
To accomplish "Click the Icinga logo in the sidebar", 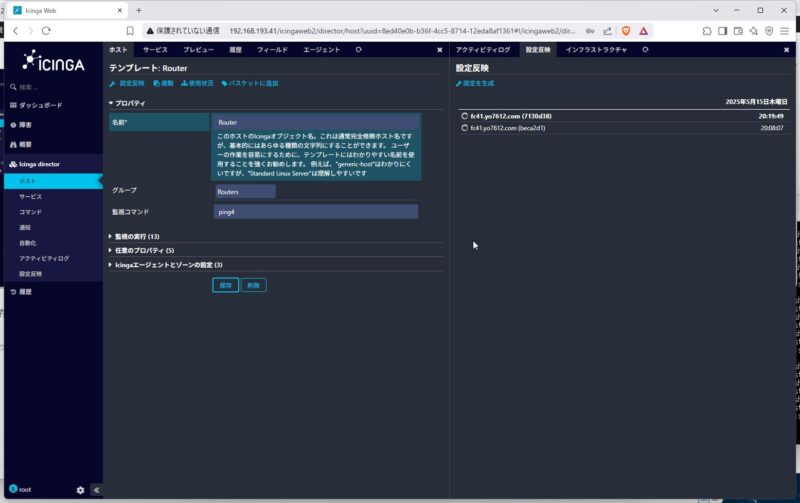I will (53, 61).
